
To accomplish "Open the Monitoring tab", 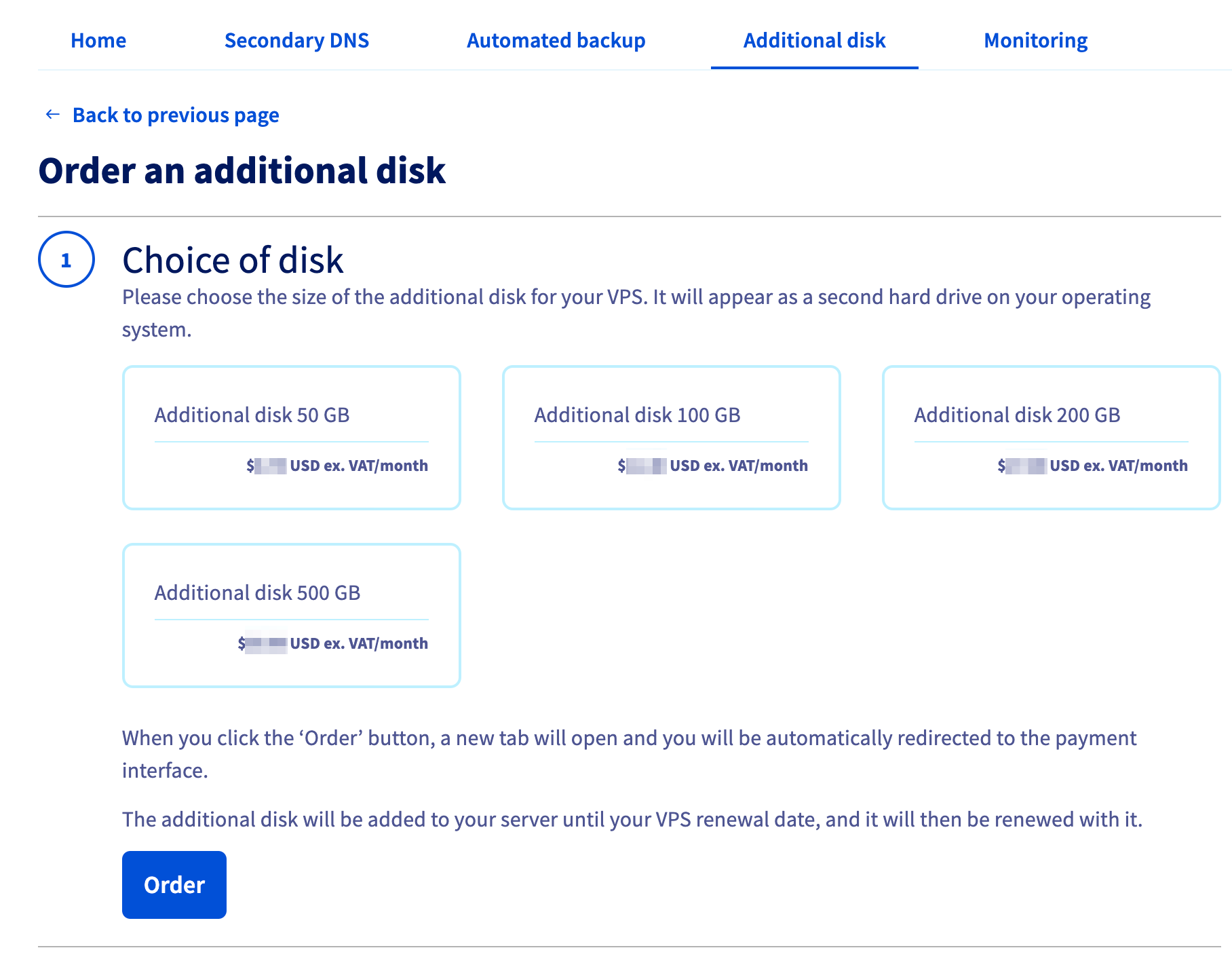I will pos(1035,41).
